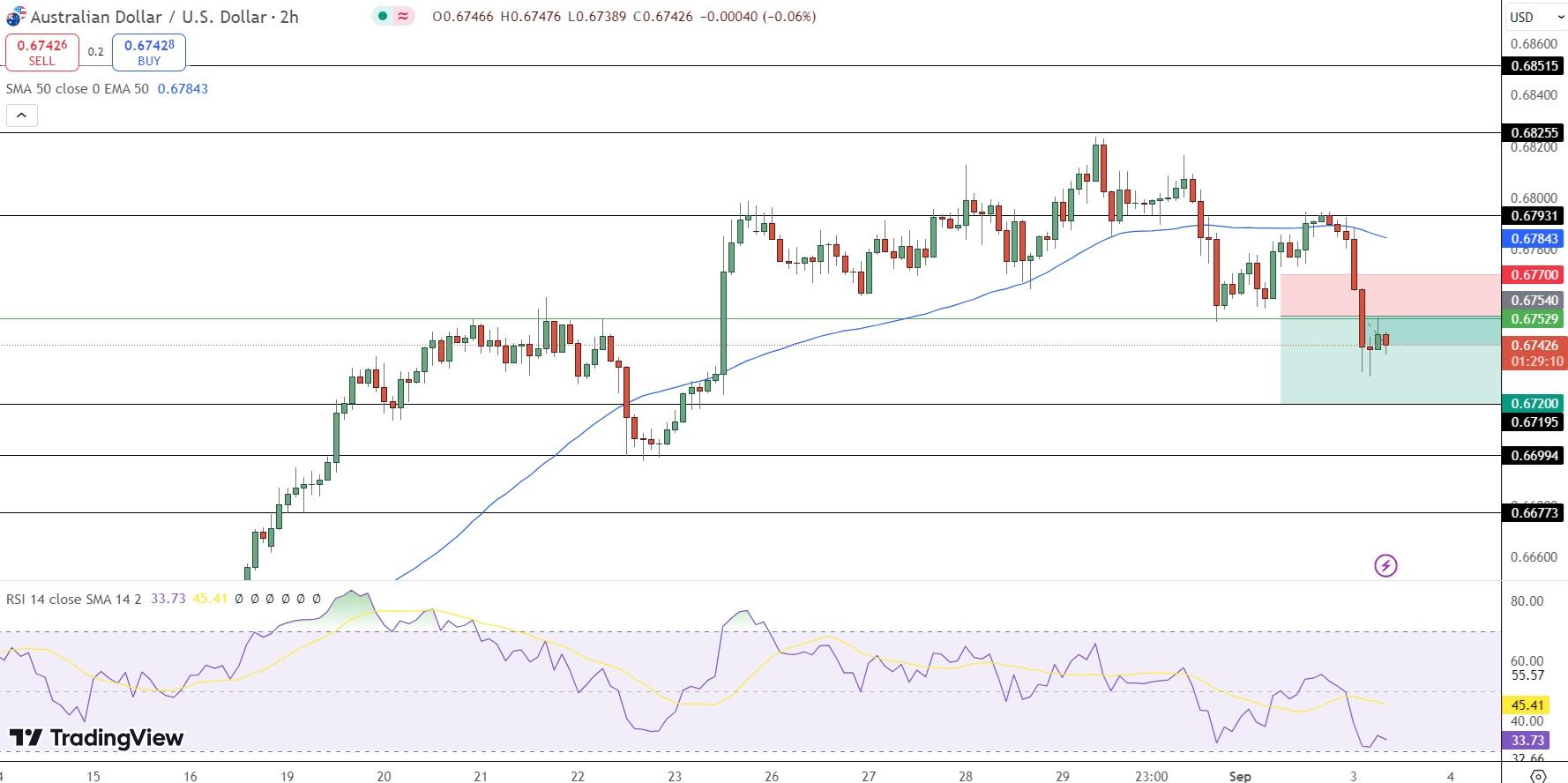The image size is (1568, 783).
Task: Click the 0.68255 horizontal line price label
Action: (x=1534, y=133)
